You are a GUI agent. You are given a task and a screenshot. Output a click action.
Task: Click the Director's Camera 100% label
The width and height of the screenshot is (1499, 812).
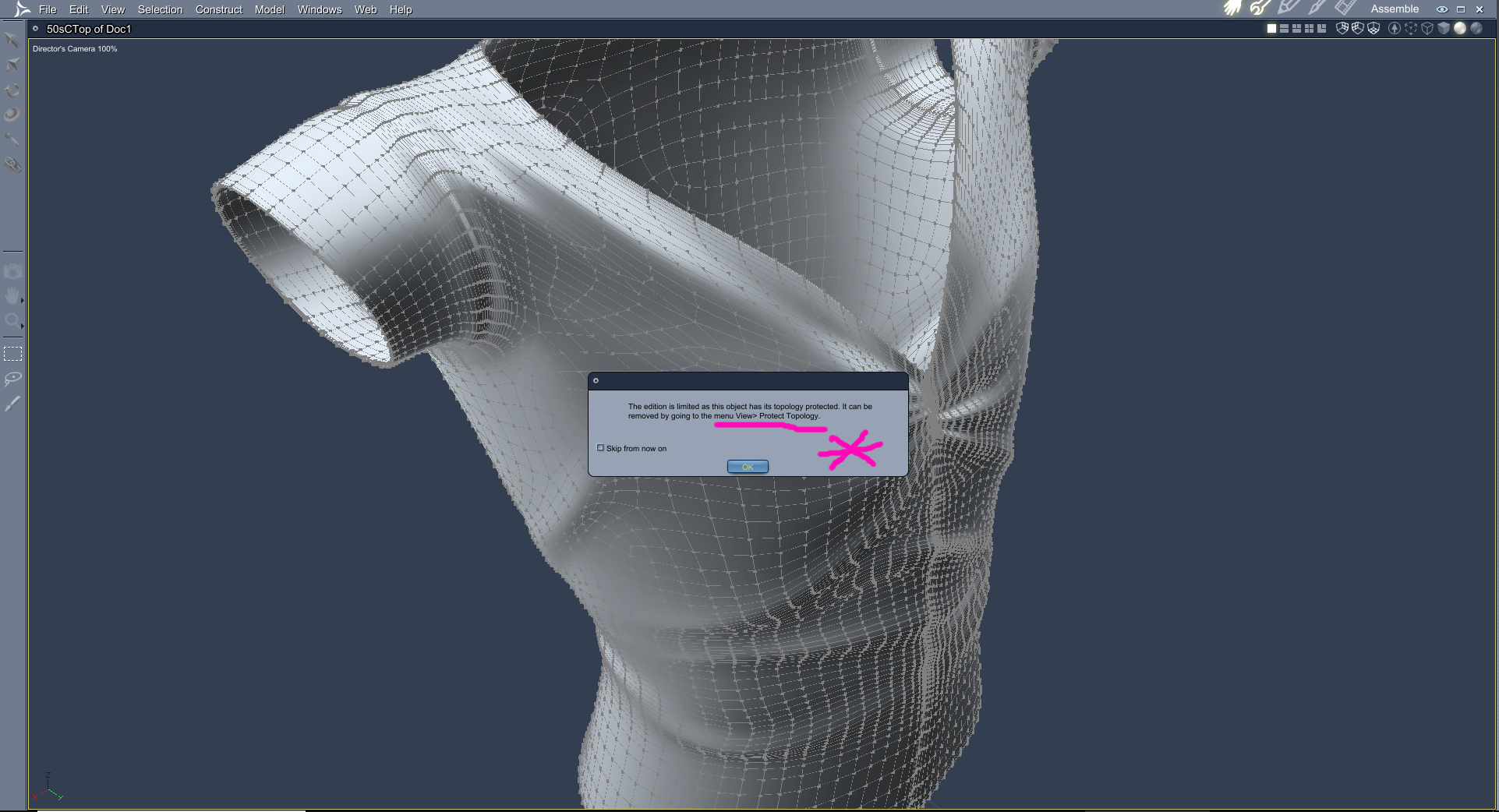[x=75, y=49]
